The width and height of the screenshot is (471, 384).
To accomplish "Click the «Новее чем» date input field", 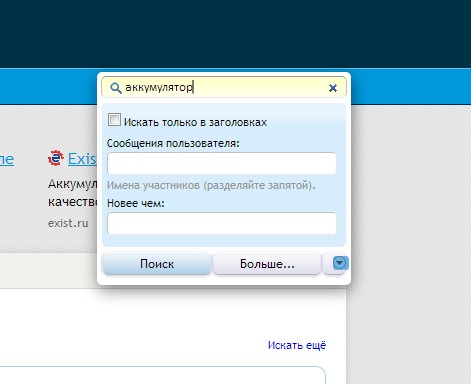I will point(222,223).
